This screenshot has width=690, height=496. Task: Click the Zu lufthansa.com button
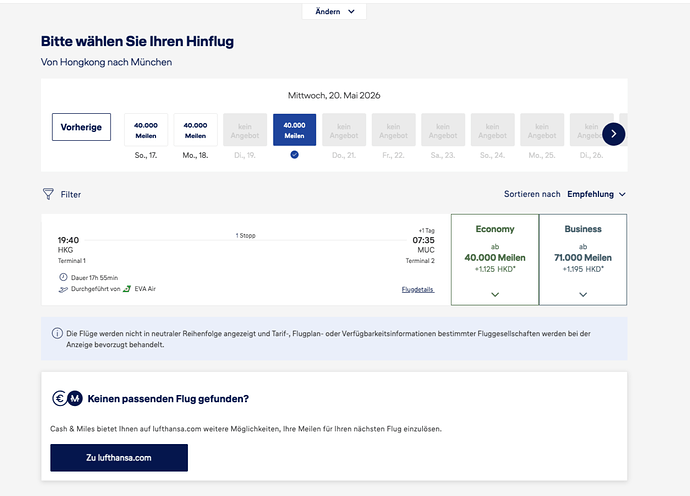(x=119, y=458)
